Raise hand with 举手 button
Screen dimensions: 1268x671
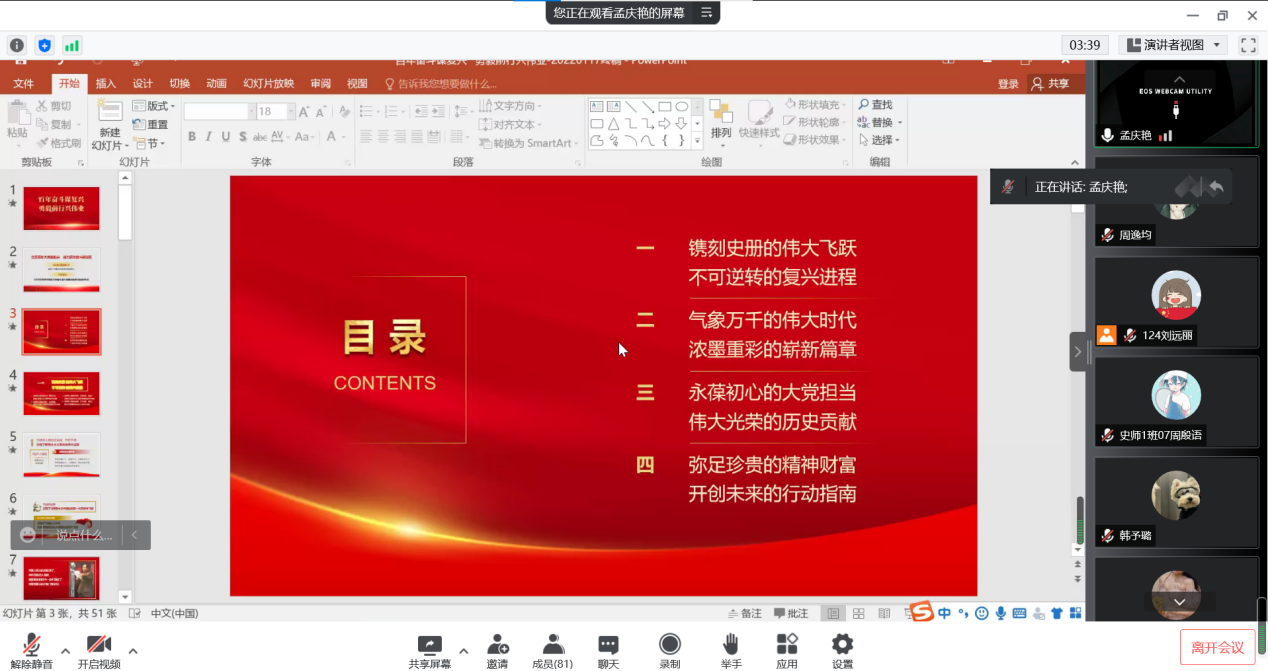click(x=731, y=651)
